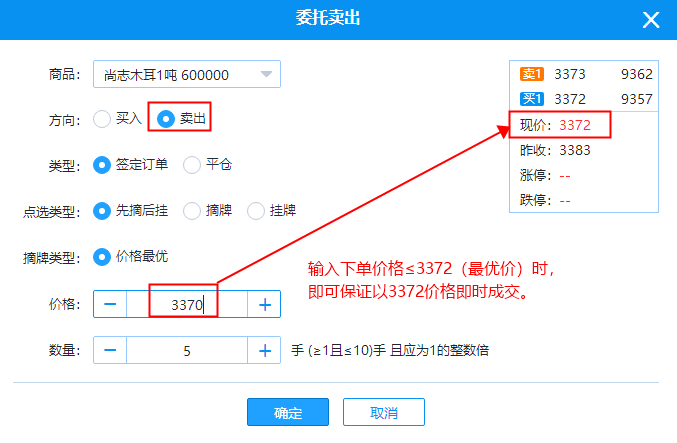This screenshot has height=443, width=677.
Task: Select the 摘牌 radio option
Action: point(192,211)
